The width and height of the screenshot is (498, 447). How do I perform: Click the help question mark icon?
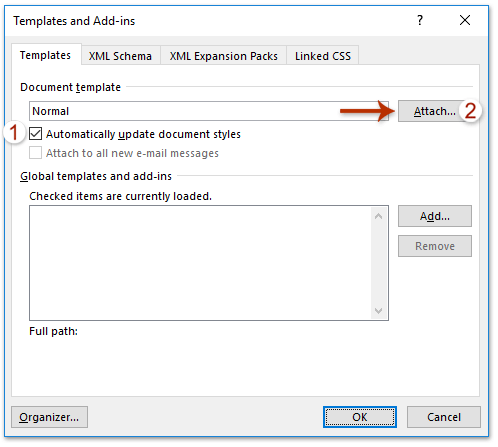pyautogui.click(x=420, y=20)
